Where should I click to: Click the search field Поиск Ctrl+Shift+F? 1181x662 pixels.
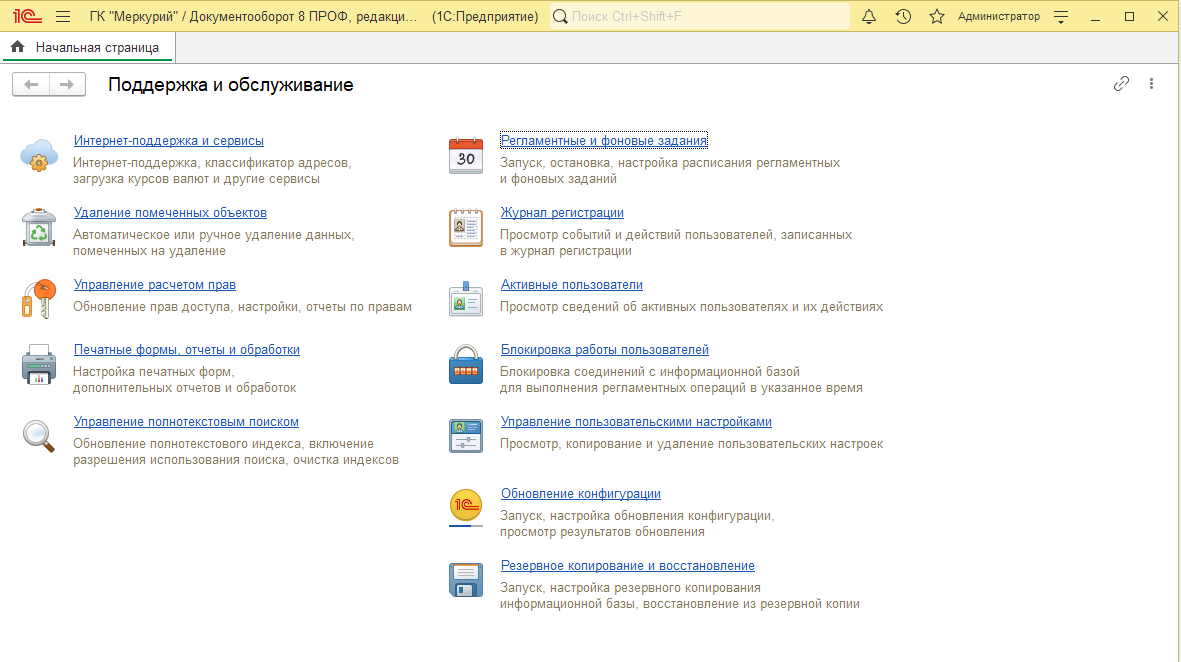[700, 16]
